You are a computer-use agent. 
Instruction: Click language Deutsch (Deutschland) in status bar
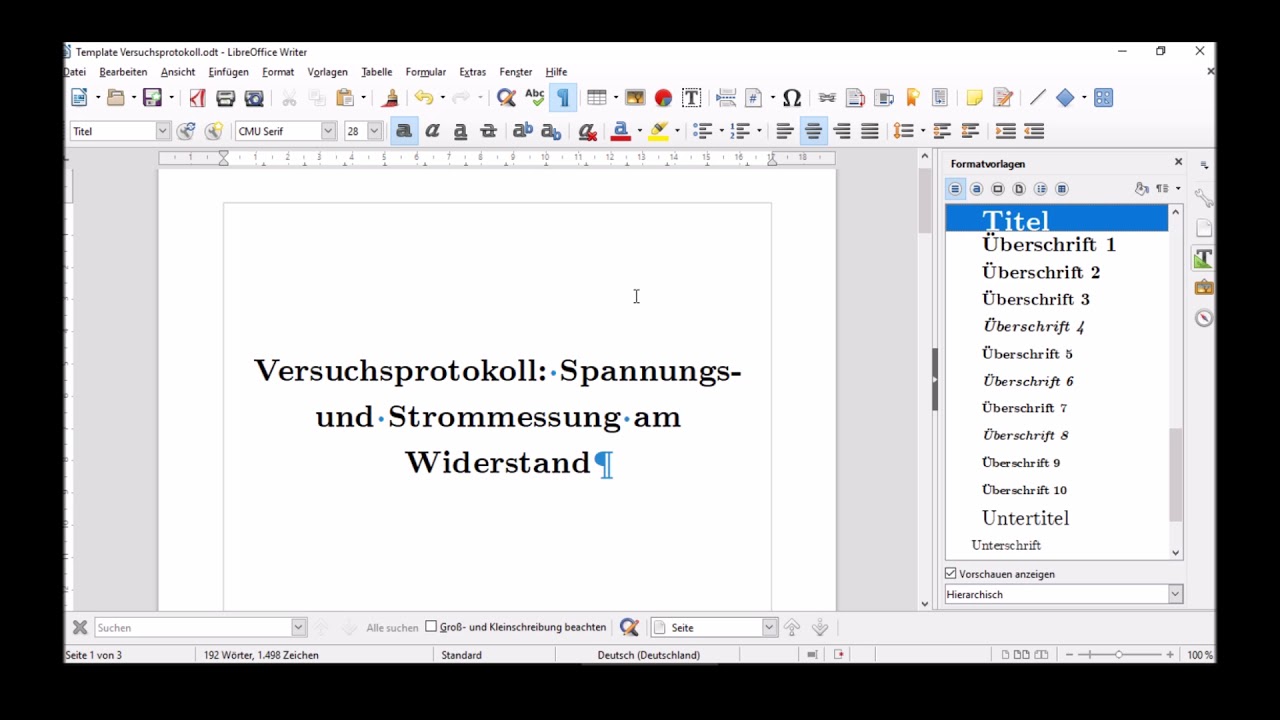[649, 655]
